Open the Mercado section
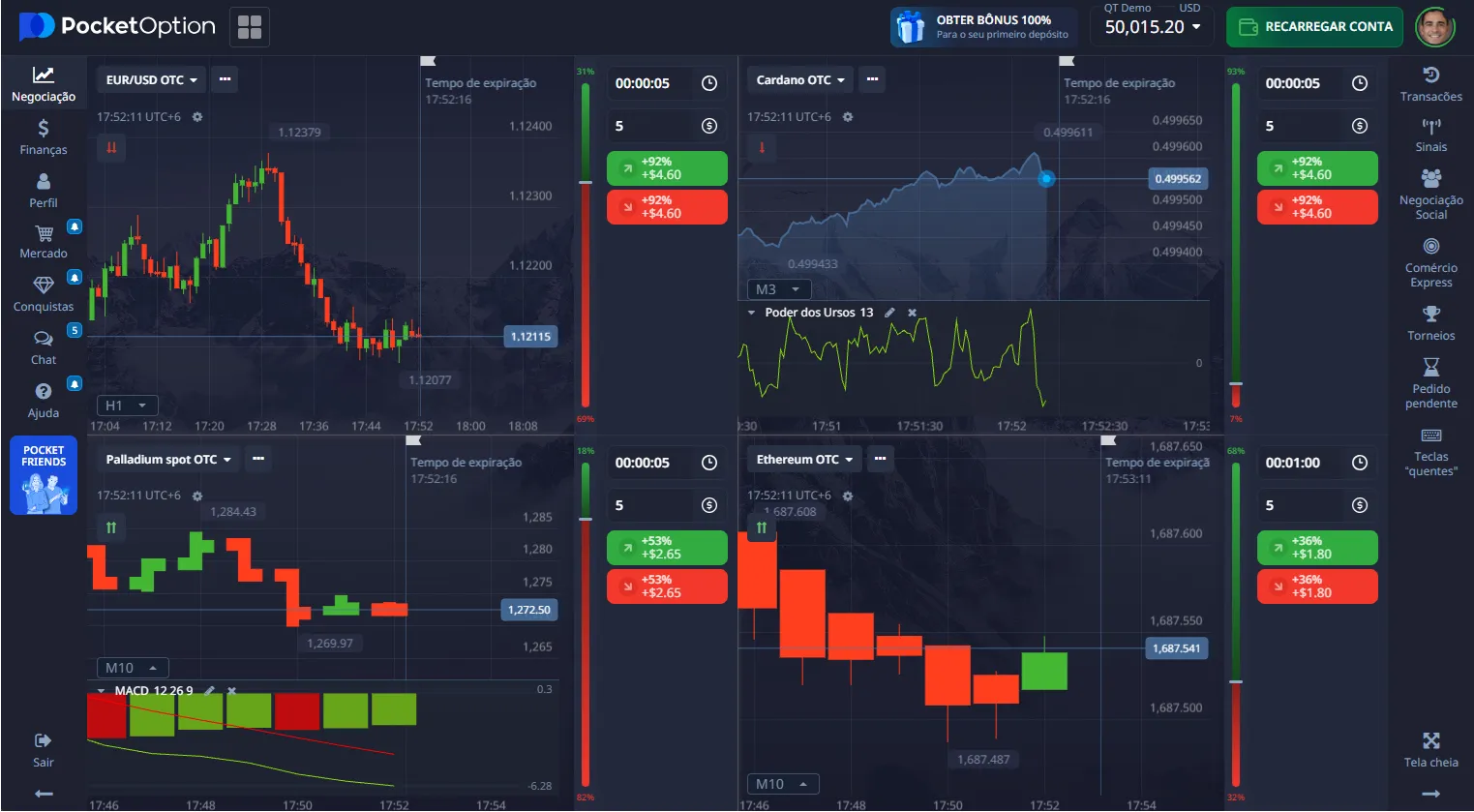 point(44,242)
